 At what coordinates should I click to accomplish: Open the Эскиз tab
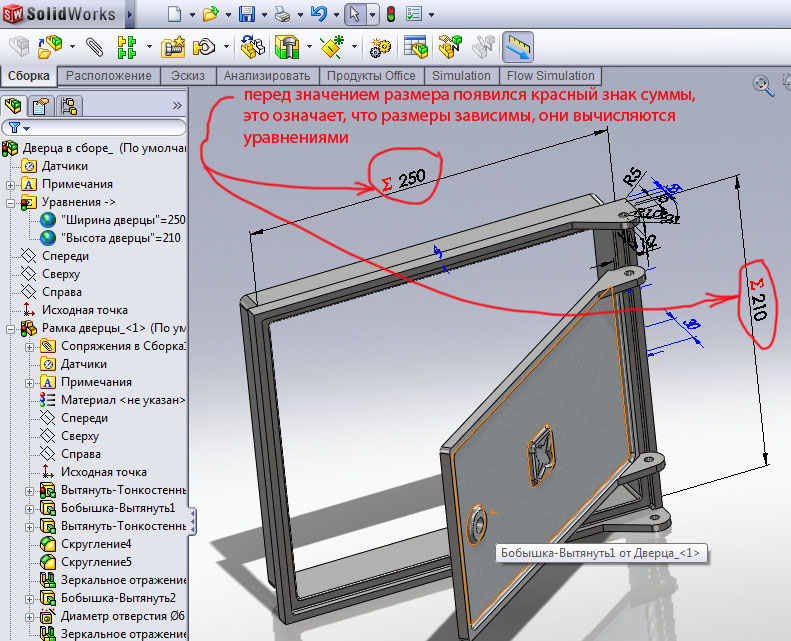(187, 76)
